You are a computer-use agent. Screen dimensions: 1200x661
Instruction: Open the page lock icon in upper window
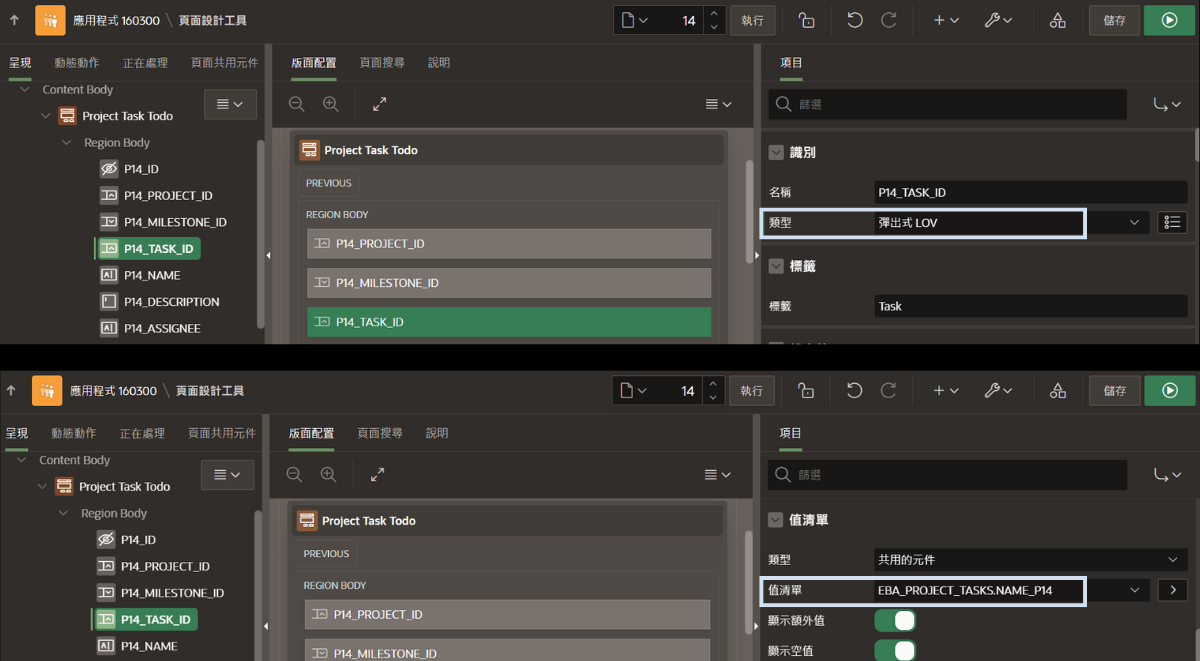pyautogui.click(x=807, y=20)
